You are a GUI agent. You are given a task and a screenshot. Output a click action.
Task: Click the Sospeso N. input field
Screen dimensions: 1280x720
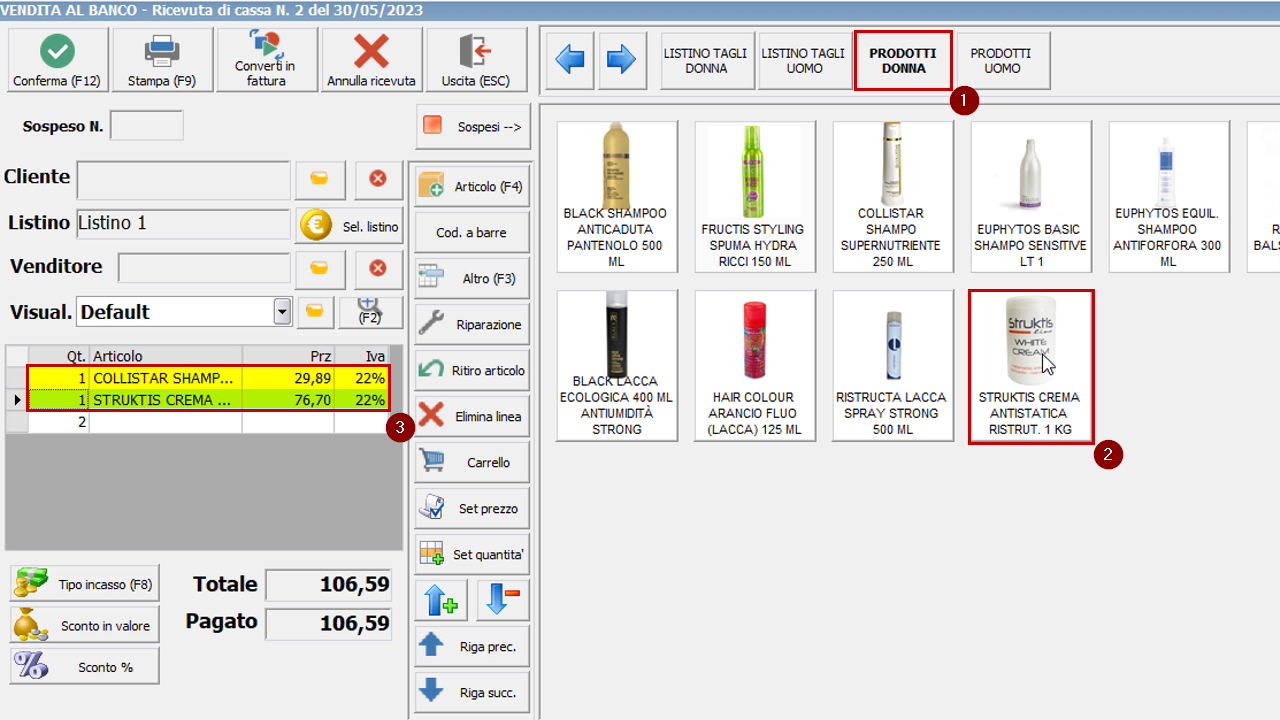point(147,126)
